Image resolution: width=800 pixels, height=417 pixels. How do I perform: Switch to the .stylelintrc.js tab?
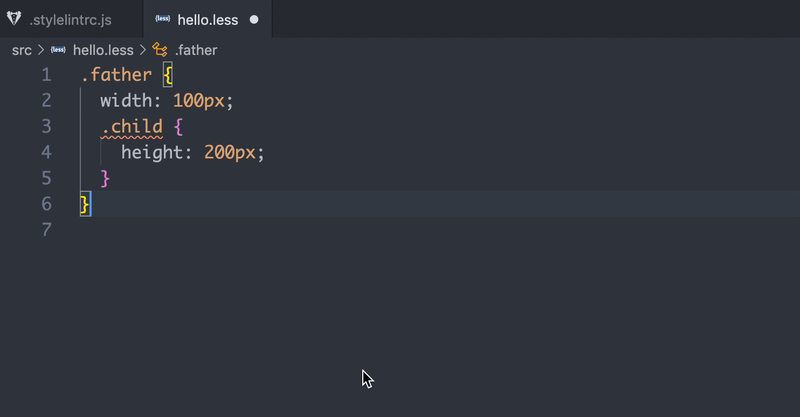tap(71, 19)
